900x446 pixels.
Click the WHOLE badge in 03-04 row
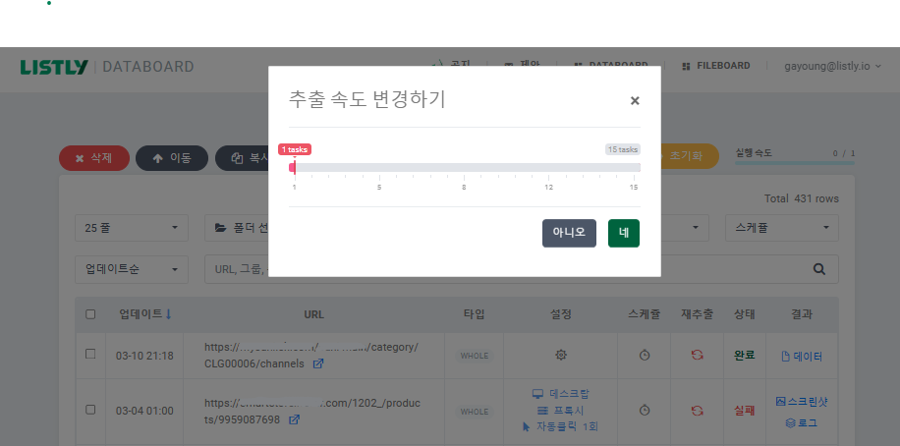point(475,412)
